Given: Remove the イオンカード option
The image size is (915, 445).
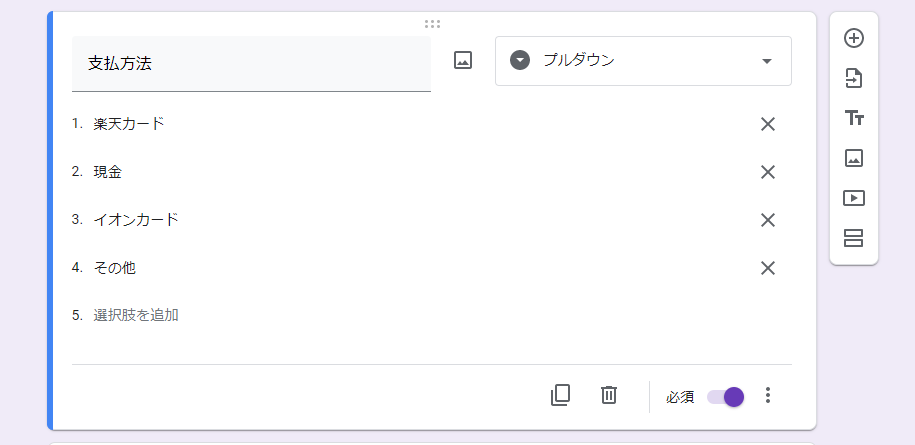Looking at the screenshot, I should pyautogui.click(x=768, y=220).
